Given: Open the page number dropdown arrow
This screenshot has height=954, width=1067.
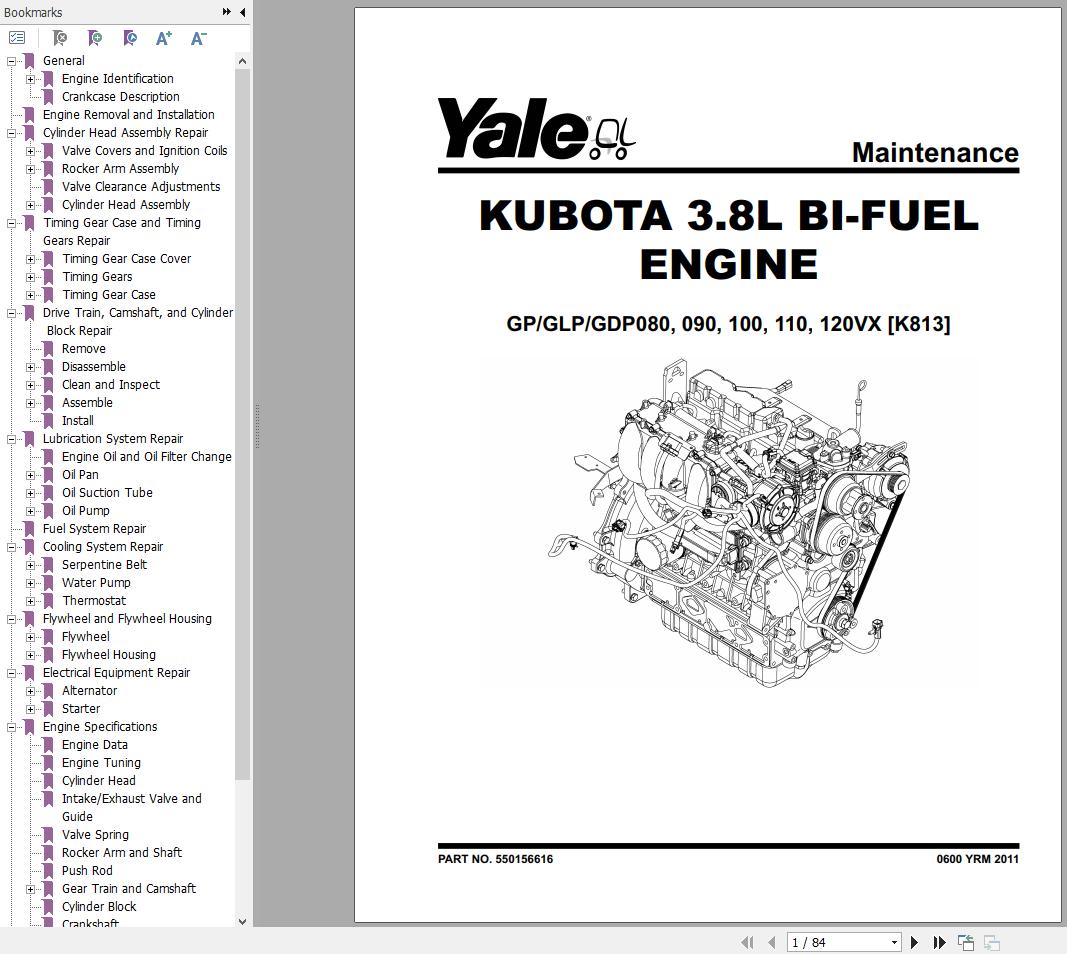Looking at the screenshot, I should coord(894,942).
